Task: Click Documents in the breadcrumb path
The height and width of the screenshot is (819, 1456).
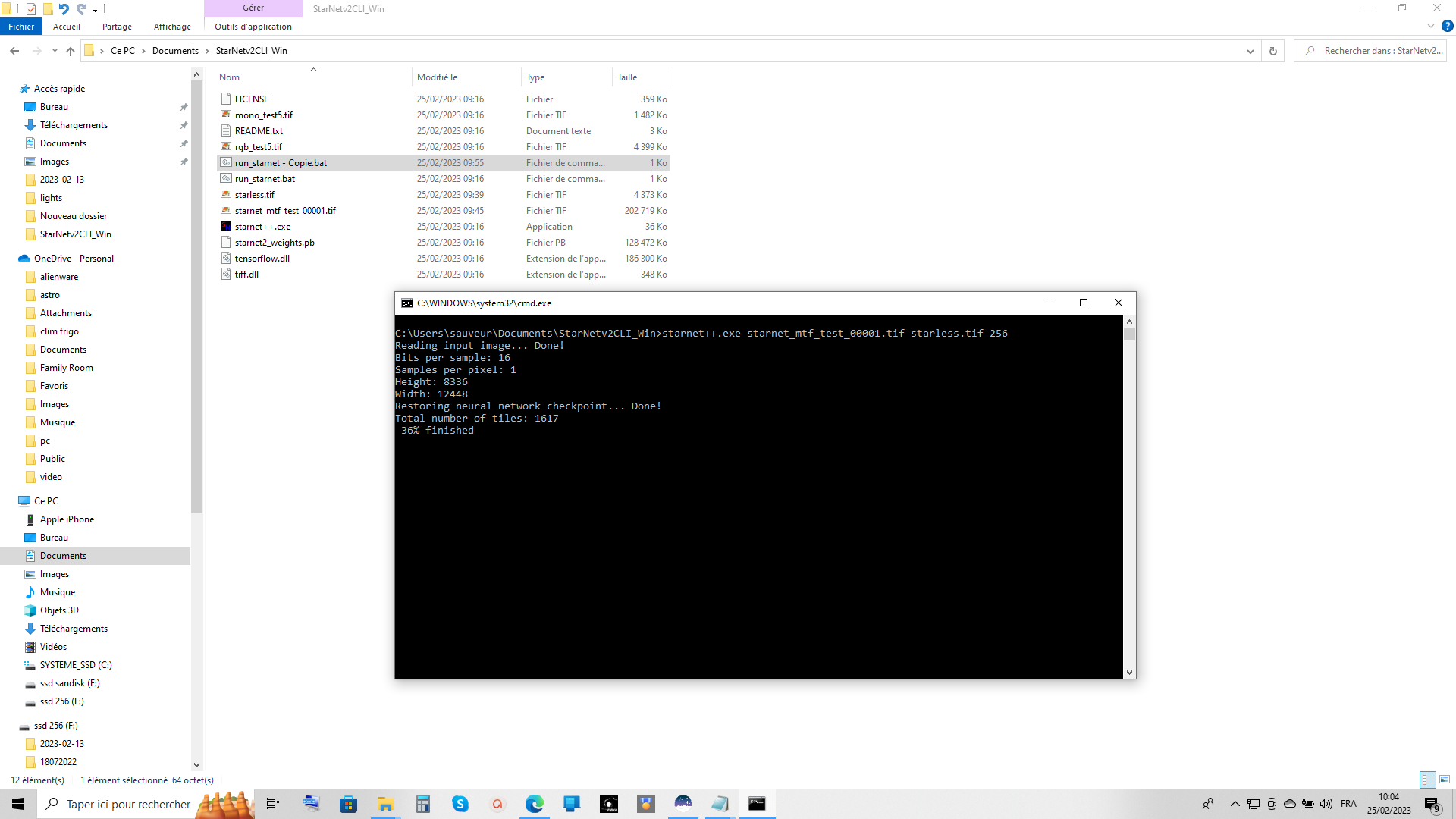Action: (175, 51)
